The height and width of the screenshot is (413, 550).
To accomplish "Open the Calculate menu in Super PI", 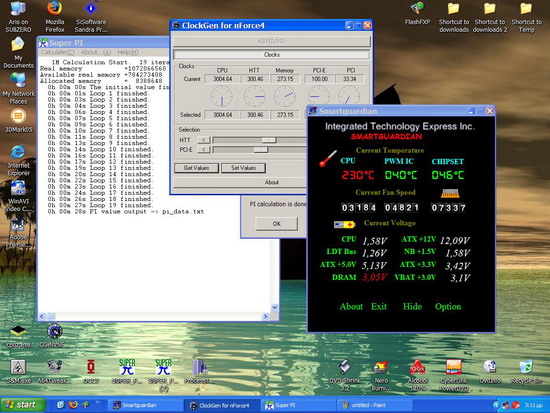I will pyautogui.click(x=58, y=52).
